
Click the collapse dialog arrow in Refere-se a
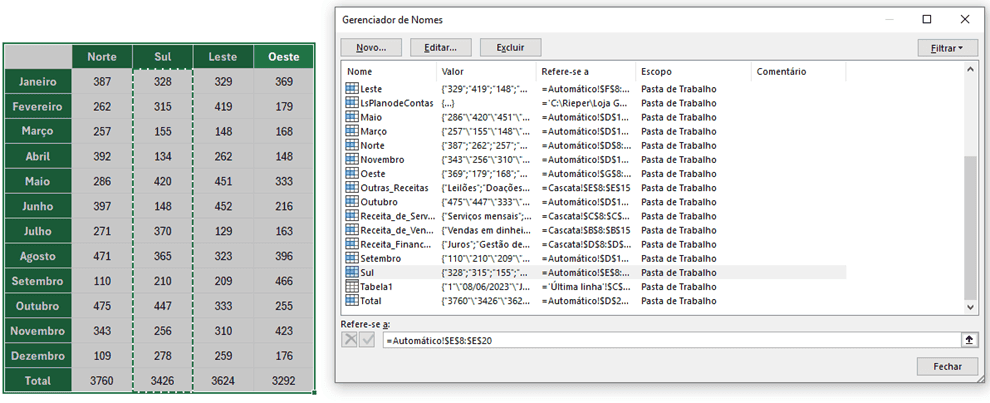(x=969, y=340)
